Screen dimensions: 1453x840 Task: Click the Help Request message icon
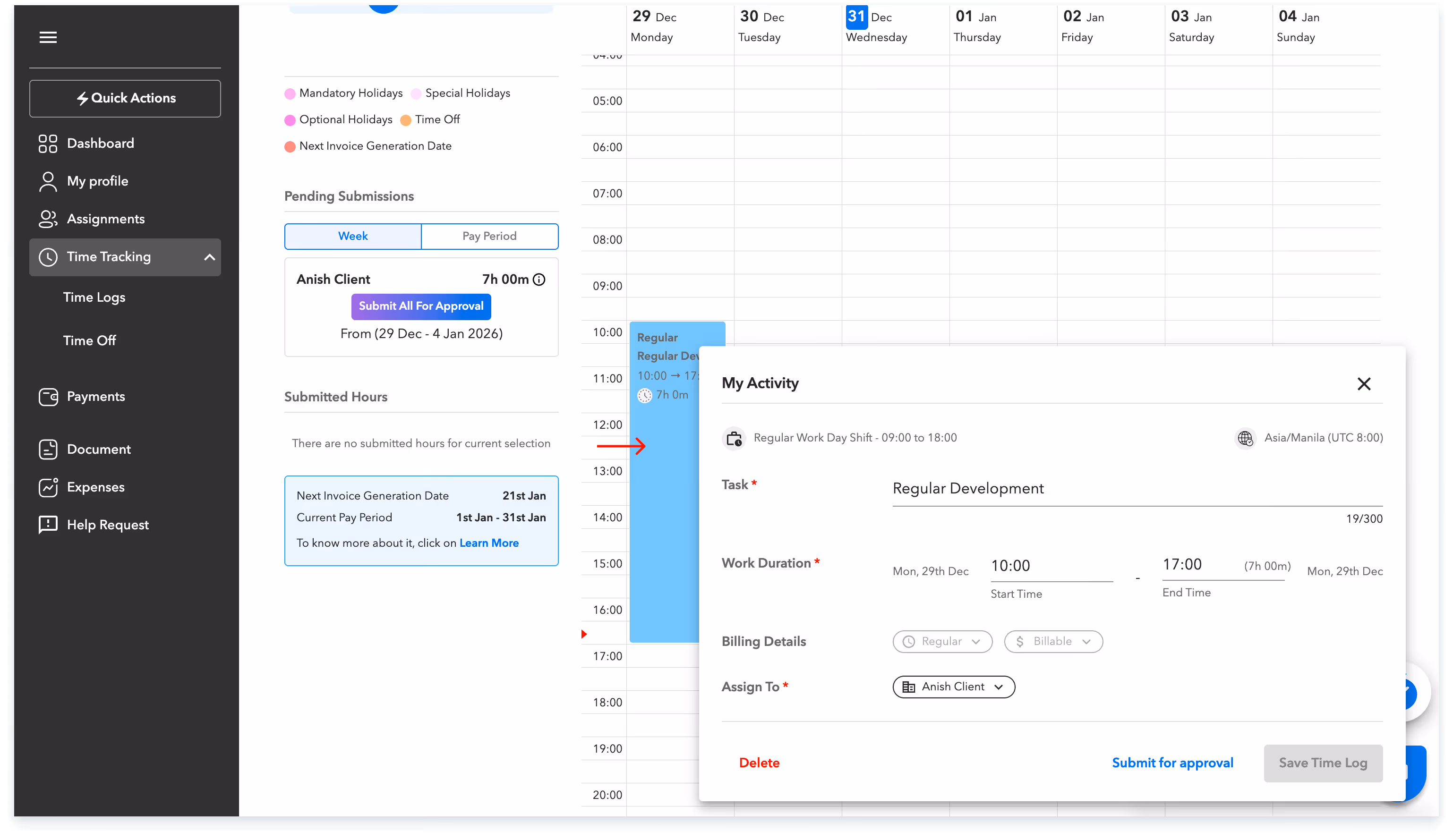(48, 525)
